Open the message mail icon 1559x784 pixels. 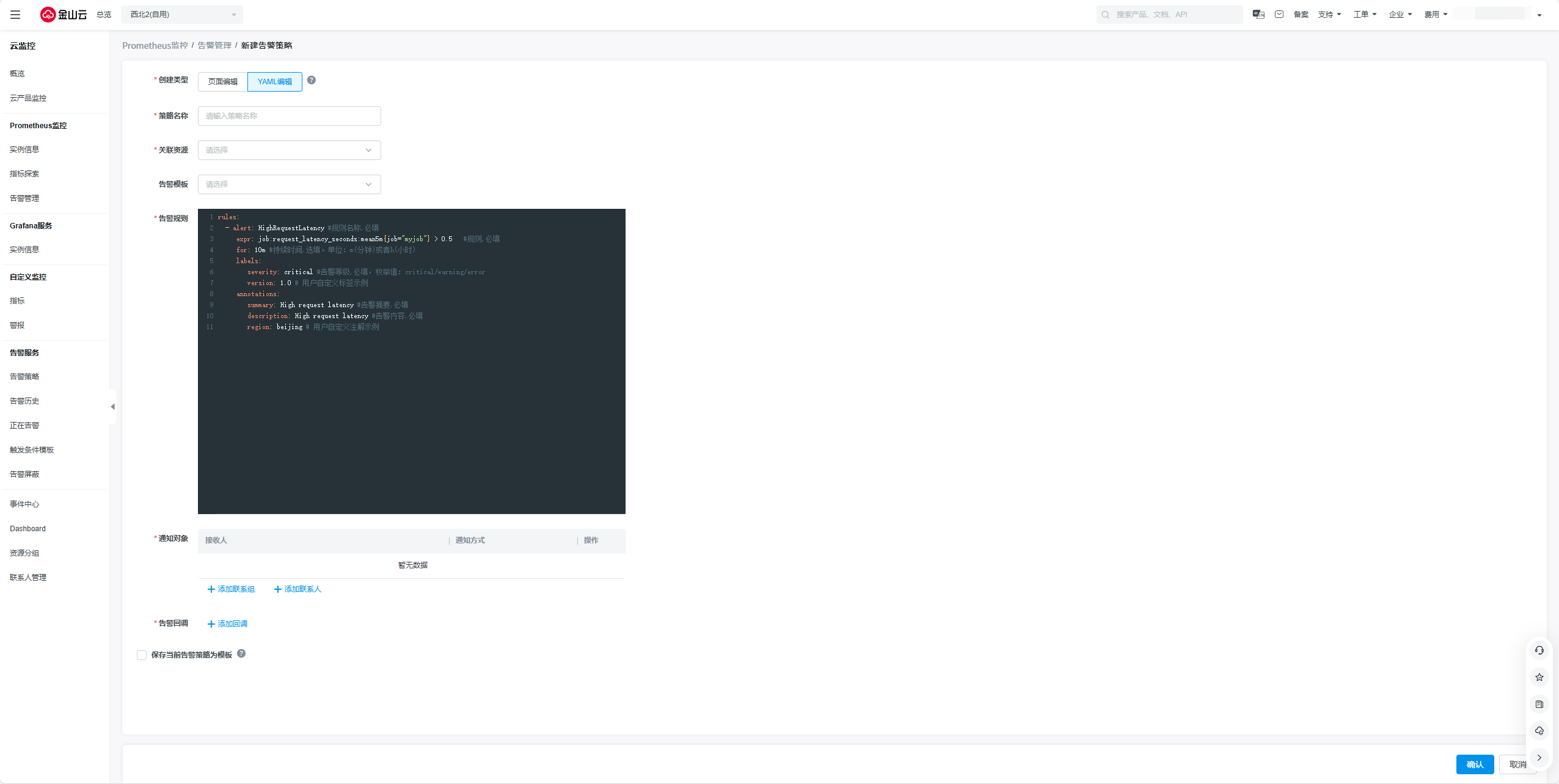[1279, 15]
